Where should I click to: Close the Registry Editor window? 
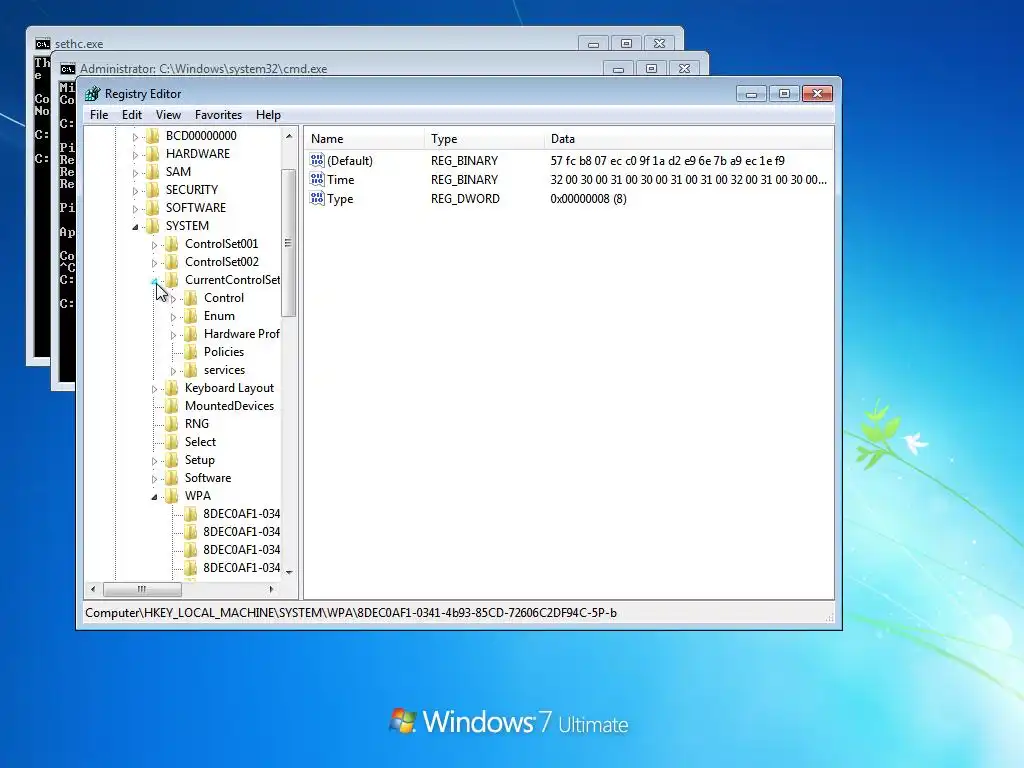(x=818, y=94)
